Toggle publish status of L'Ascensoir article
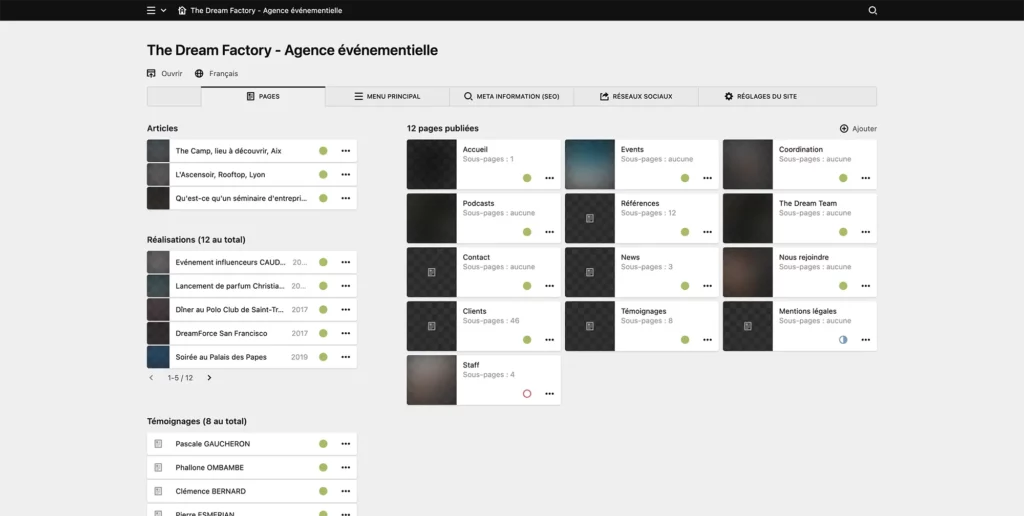Viewport: 1024px width, 516px height. [323, 174]
